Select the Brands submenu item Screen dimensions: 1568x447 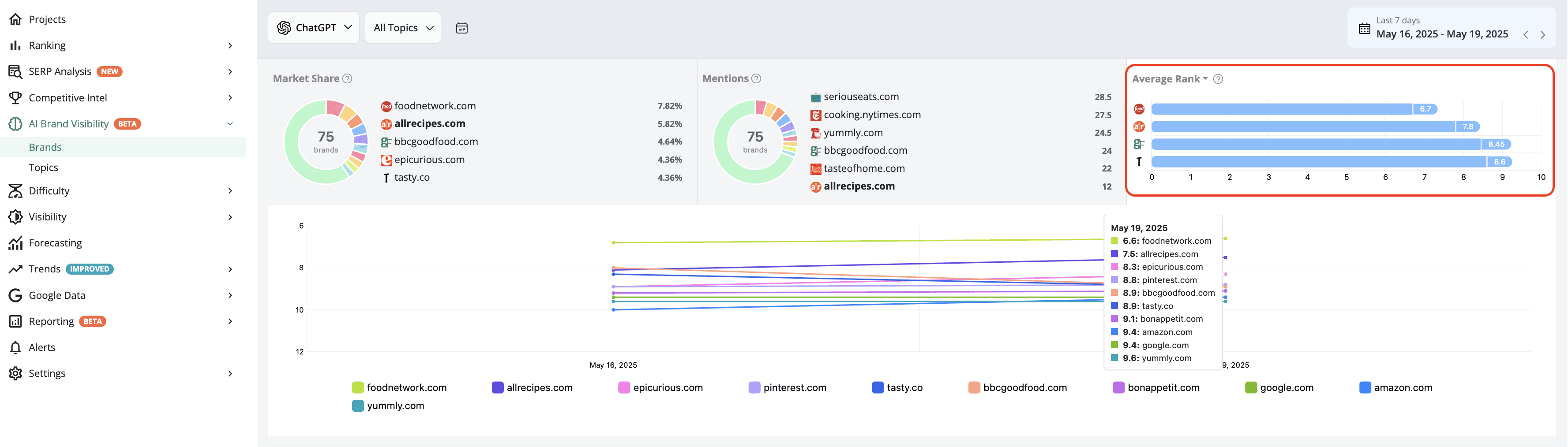[123, 147]
